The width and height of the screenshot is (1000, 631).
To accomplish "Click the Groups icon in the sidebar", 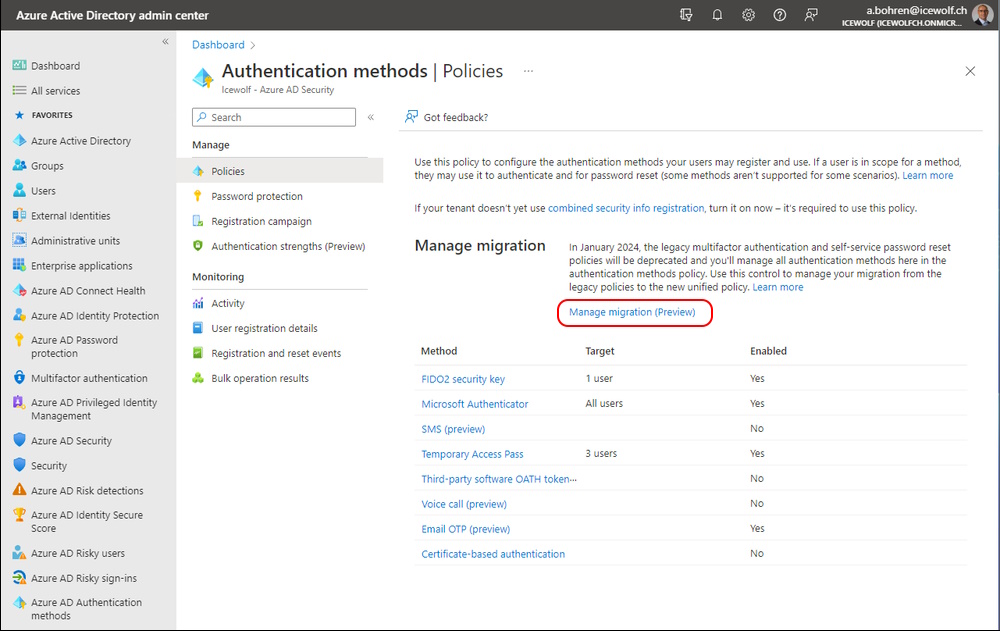I will pyautogui.click(x=19, y=165).
